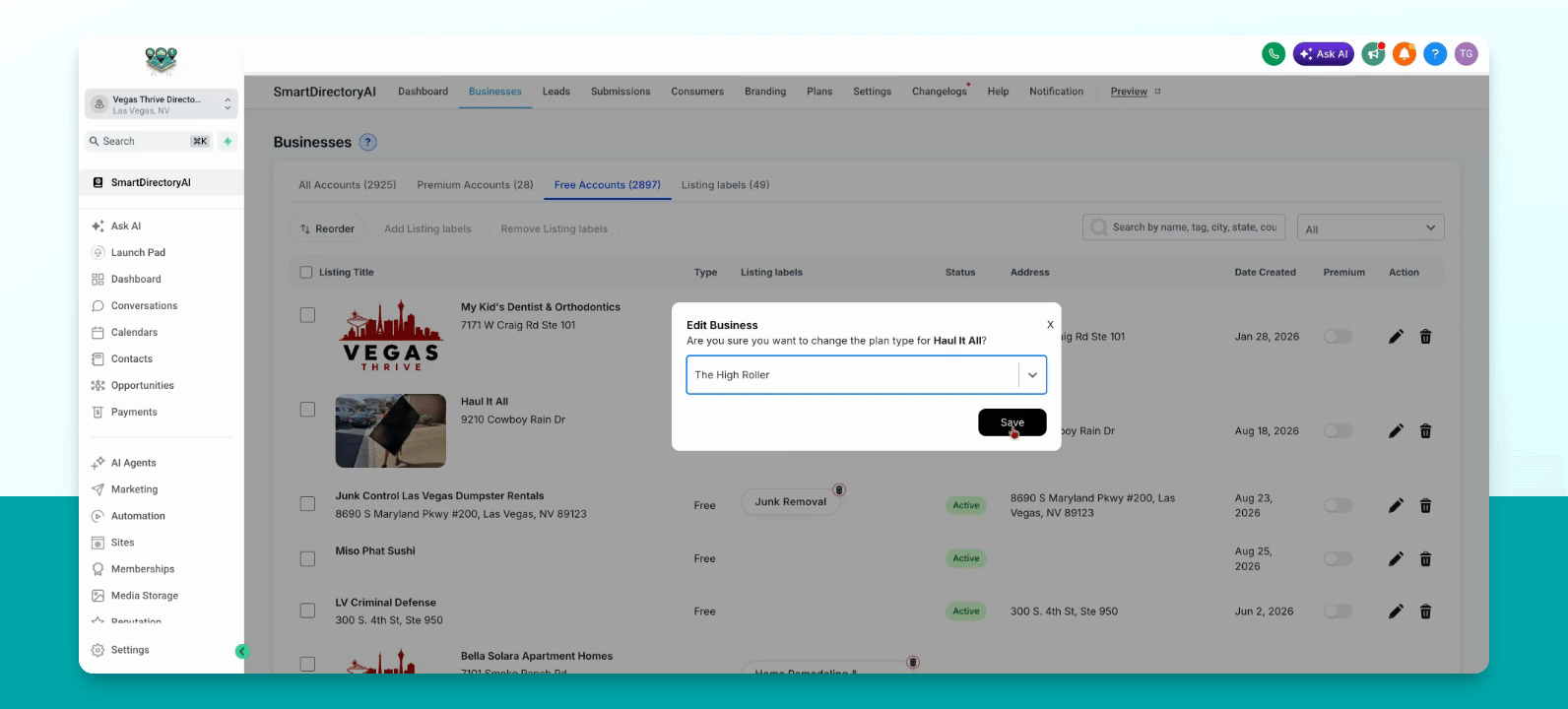This screenshot has width=1568, height=709.
Task: Click the sidebar Search box
Action: coord(149,141)
